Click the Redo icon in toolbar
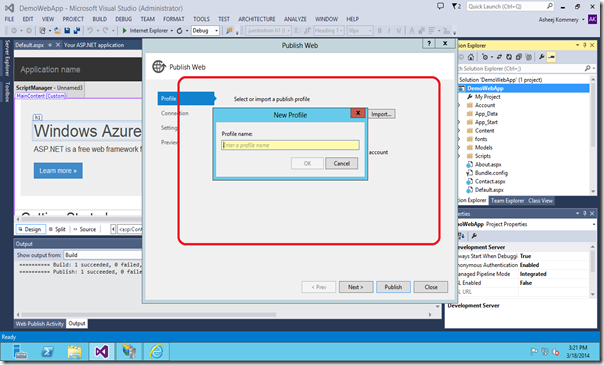Image resolution: width=604 pixels, height=365 pixels. [105, 30]
